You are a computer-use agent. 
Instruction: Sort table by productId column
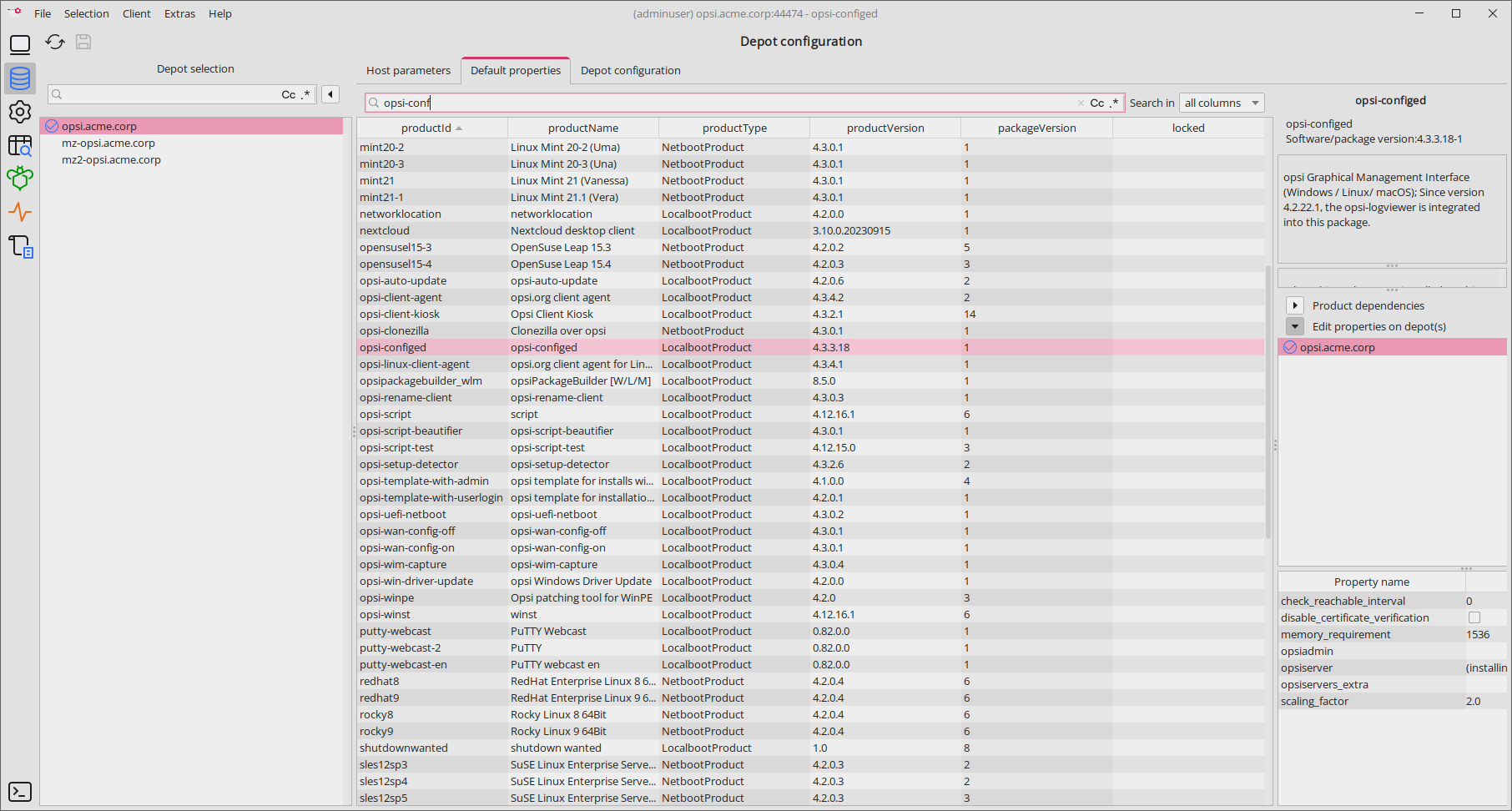432,128
